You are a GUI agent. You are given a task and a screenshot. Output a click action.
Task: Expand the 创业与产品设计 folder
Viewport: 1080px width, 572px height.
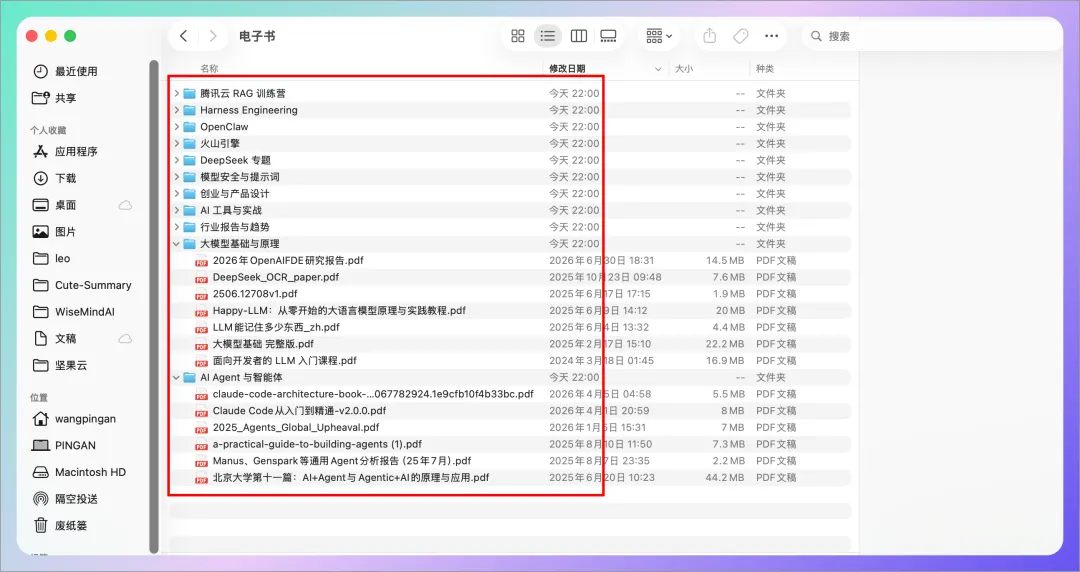pyautogui.click(x=176, y=194)
